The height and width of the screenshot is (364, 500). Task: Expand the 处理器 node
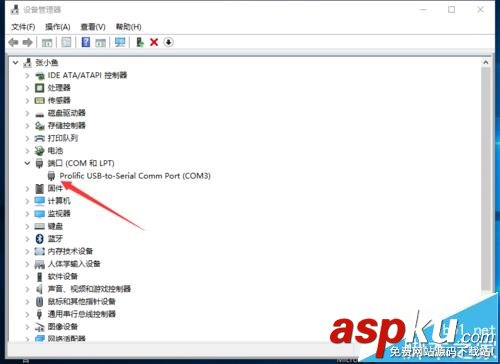coord(27,88)
